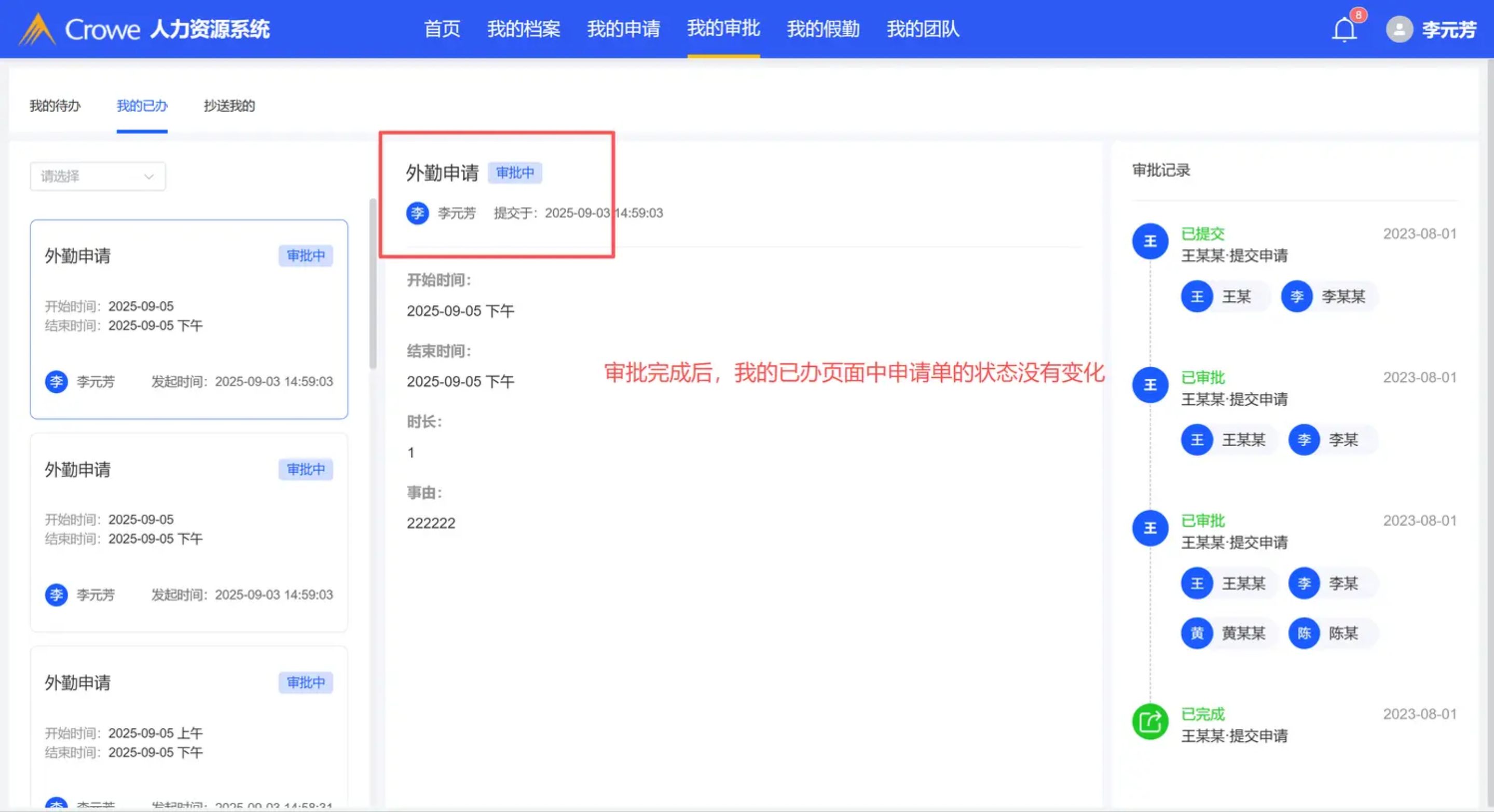Click 陈某 avatar chip
The height and width of the screenshot is (812, 1494).
tap(1304, 633)
